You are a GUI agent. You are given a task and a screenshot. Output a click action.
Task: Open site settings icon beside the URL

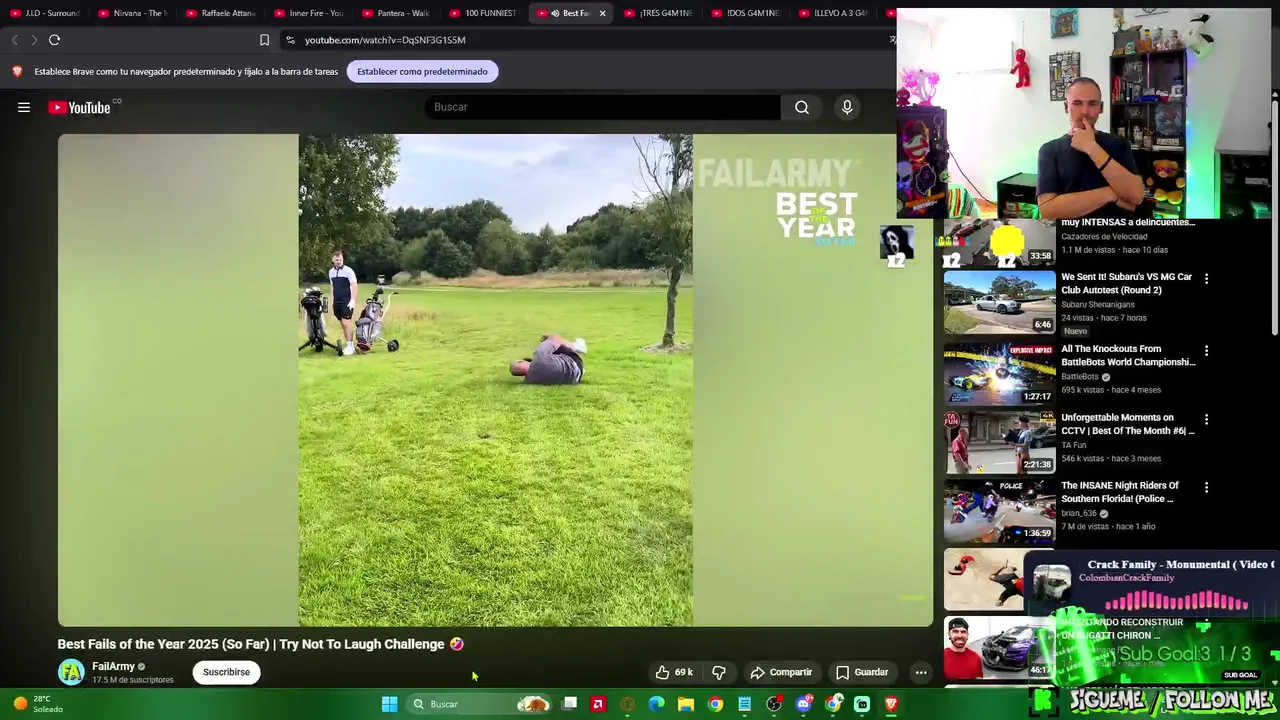290,40
